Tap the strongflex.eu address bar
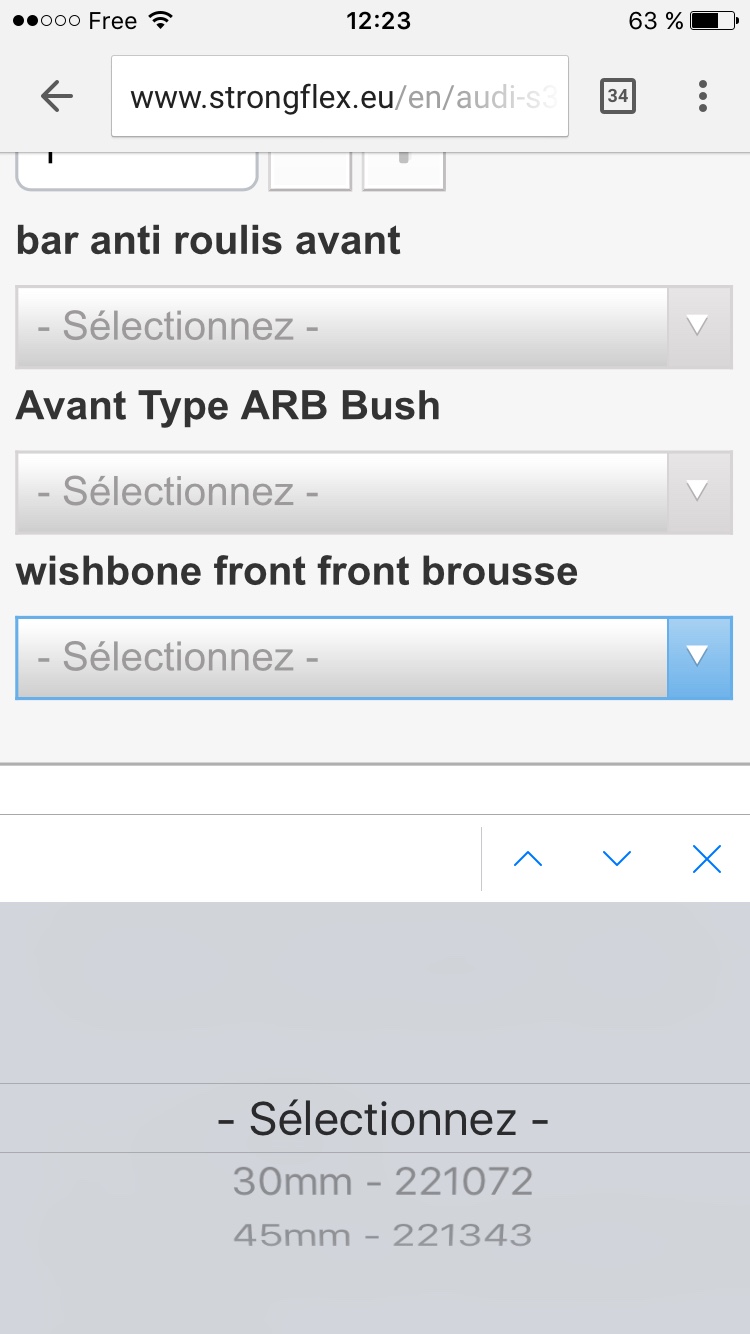 coord(340,96)
